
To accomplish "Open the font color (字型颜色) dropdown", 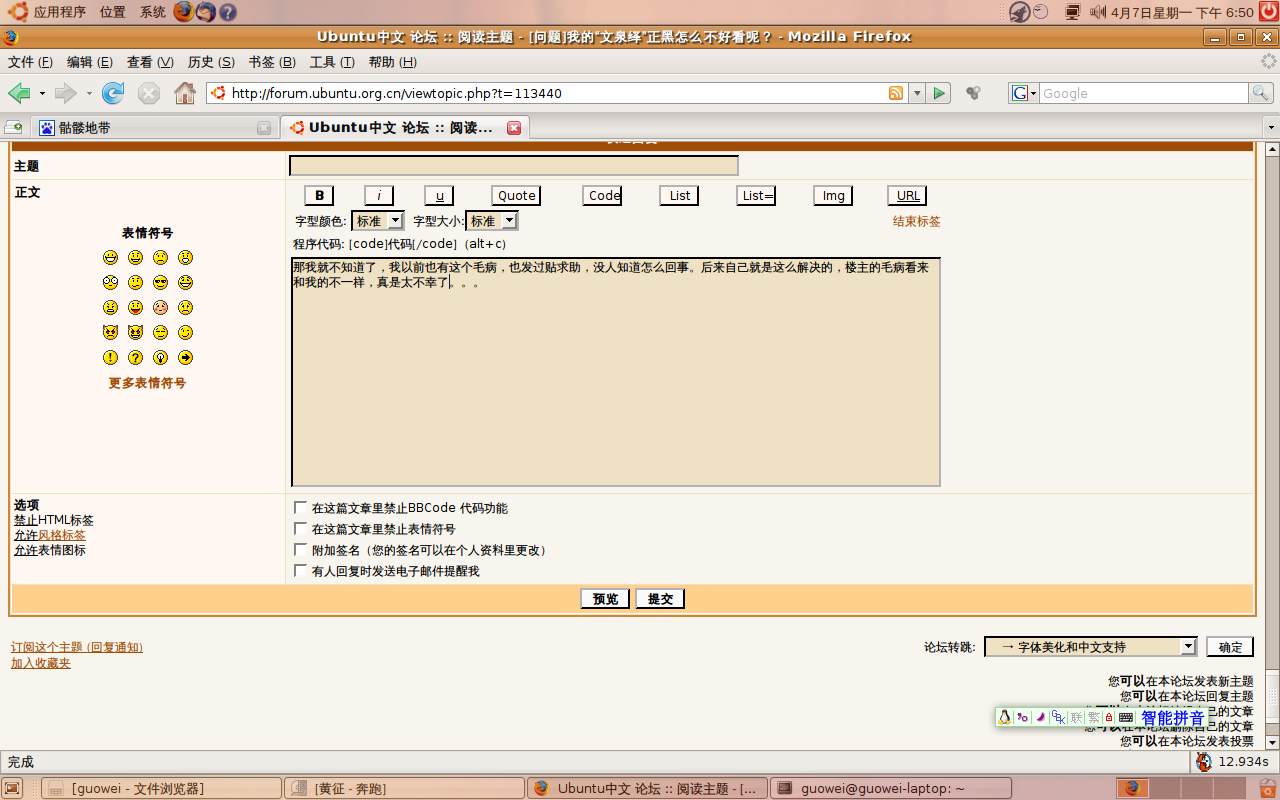I will 378,221.
